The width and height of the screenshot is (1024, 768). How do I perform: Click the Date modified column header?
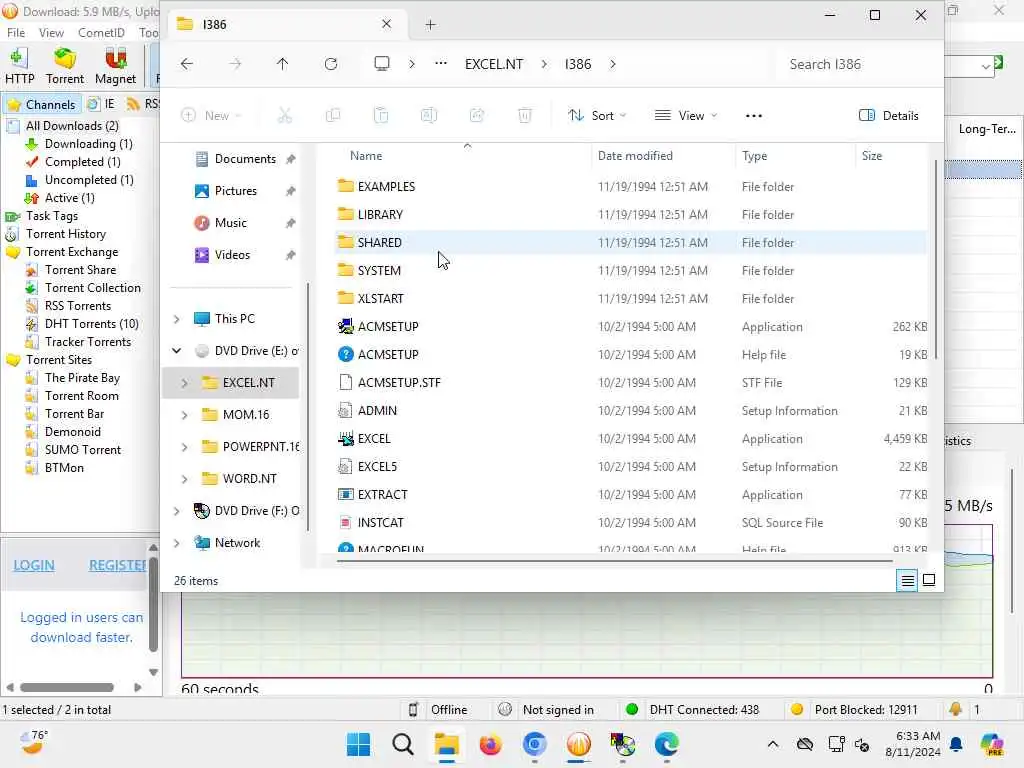tap(635, 156)
